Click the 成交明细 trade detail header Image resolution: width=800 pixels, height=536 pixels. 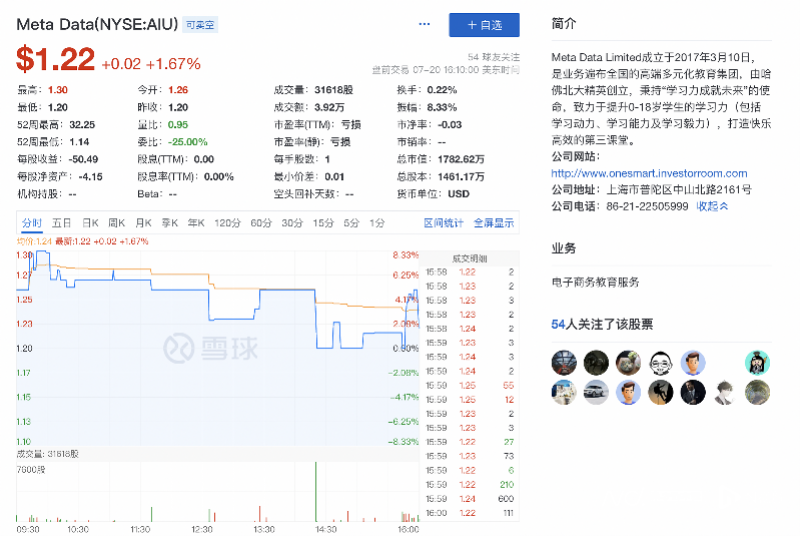[469, 259]
